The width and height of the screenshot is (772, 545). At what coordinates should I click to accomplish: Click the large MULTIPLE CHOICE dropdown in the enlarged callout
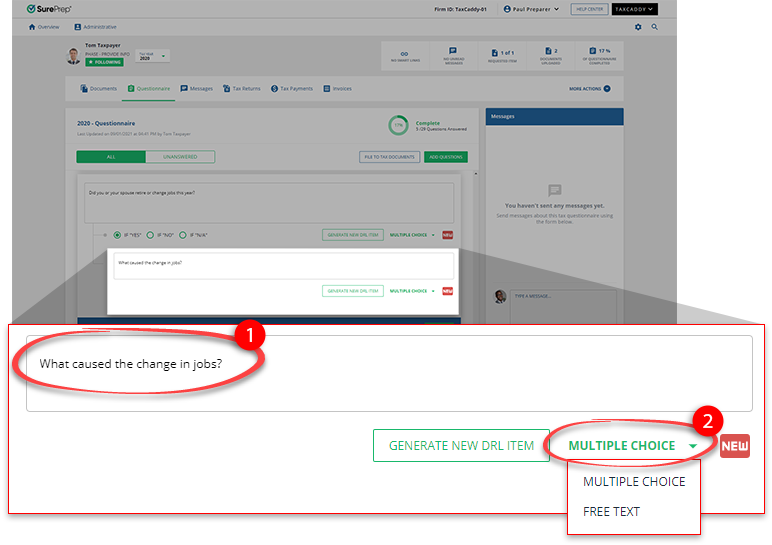tap(632, 446)
